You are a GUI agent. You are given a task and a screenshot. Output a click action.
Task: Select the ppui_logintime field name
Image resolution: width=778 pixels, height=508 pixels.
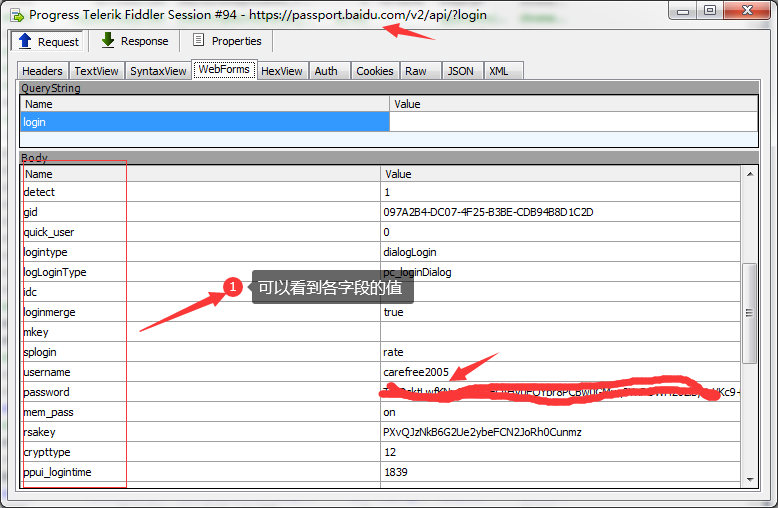tap(57, 472)
